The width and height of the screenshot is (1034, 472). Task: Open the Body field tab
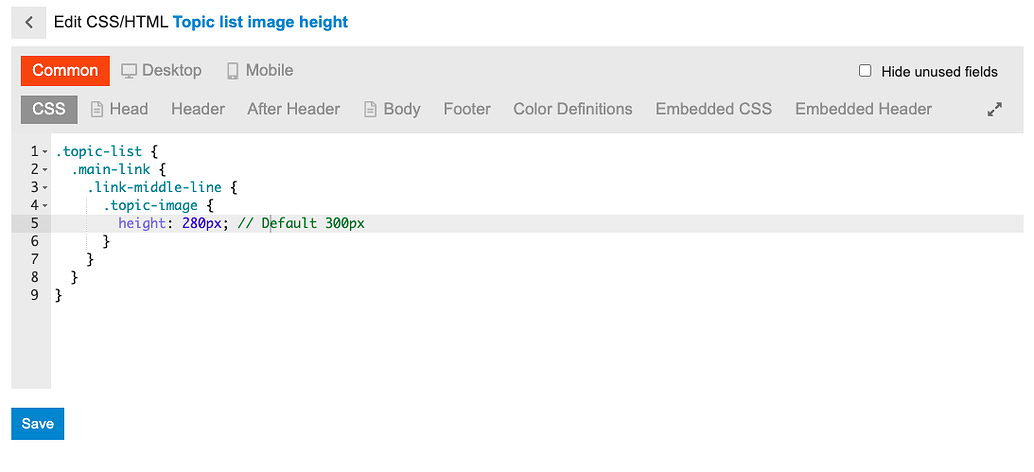point(392,110)
